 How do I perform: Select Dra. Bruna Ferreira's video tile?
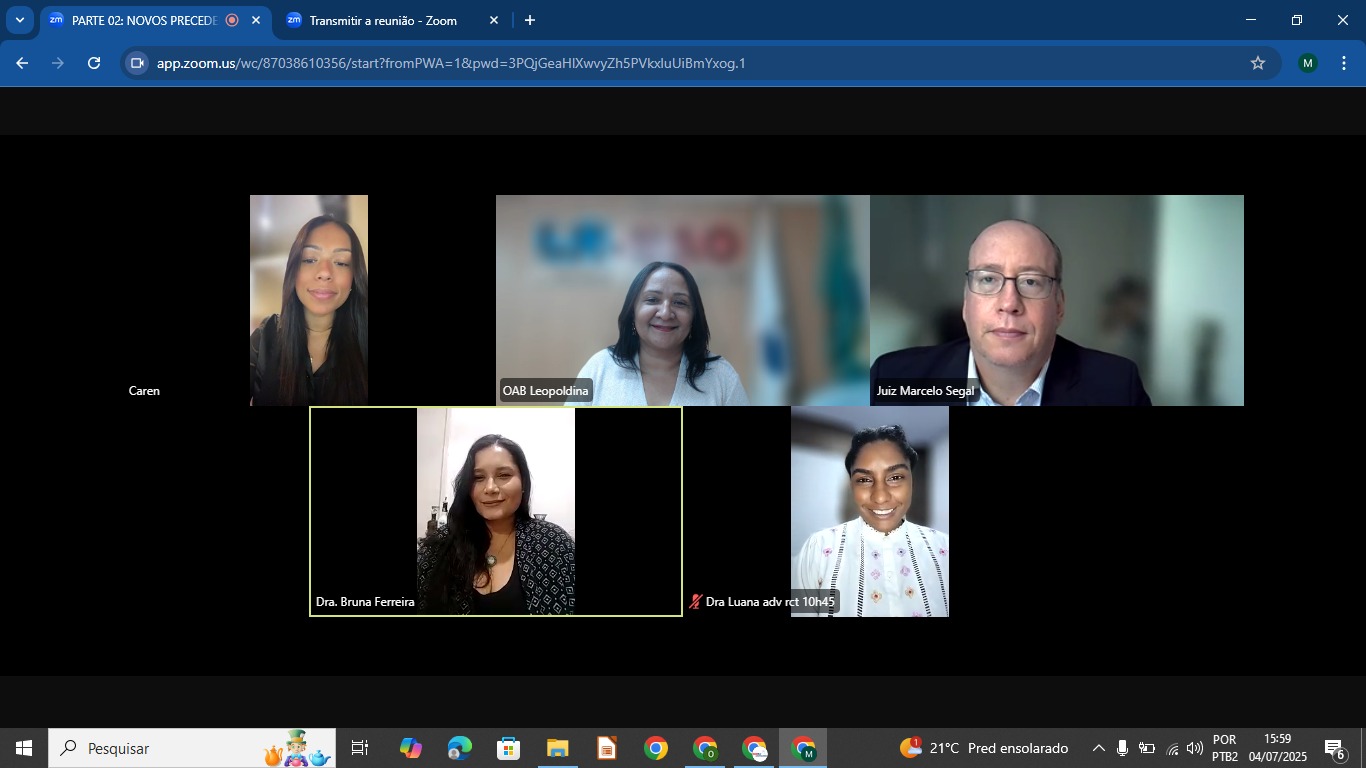pyautogui.click(x=496, y=511)
